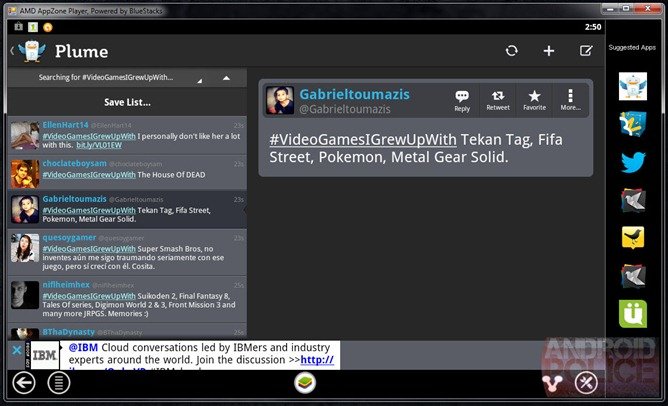Click choclateboysam avatar thumbnail

click(25, 174)
